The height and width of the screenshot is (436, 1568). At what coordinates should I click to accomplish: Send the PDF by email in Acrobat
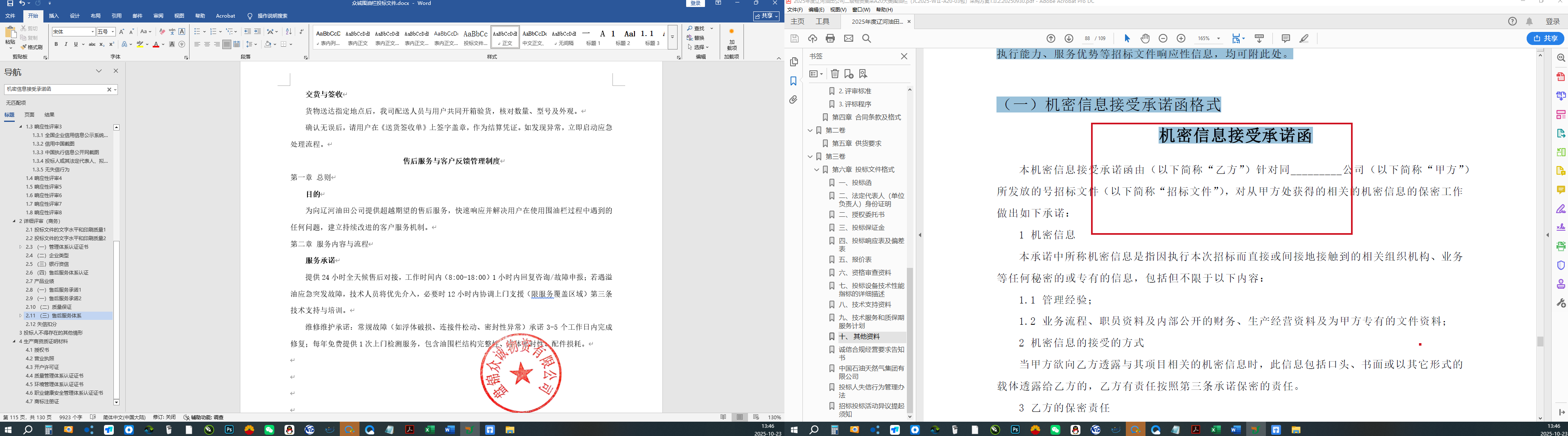point(849,38)
